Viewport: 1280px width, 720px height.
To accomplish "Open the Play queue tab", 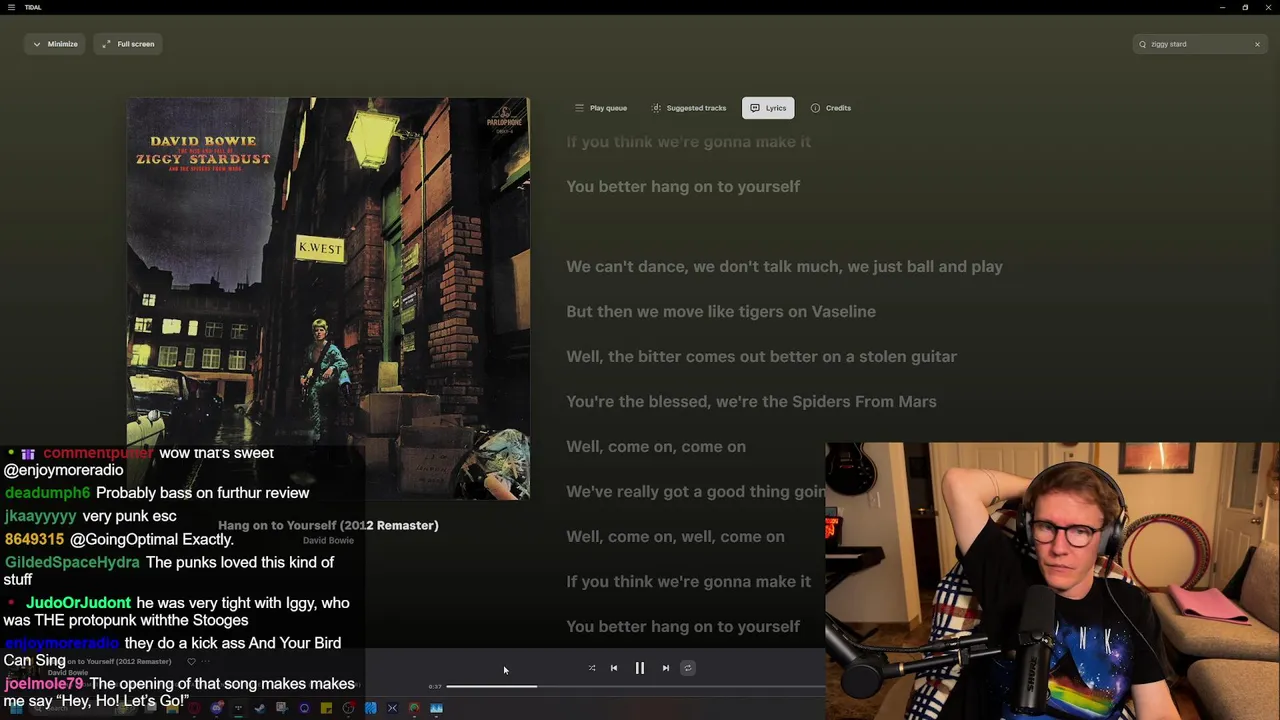I will [x=601, y=108].
